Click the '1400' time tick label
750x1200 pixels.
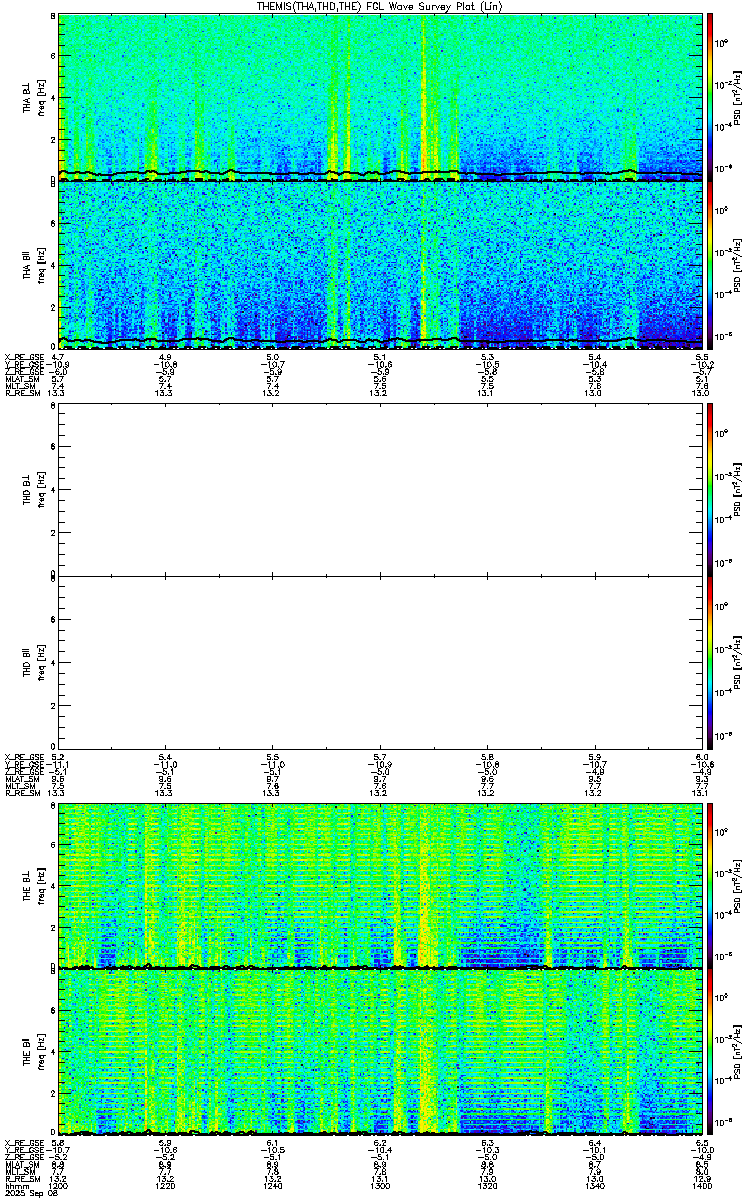coord(702,1184)
